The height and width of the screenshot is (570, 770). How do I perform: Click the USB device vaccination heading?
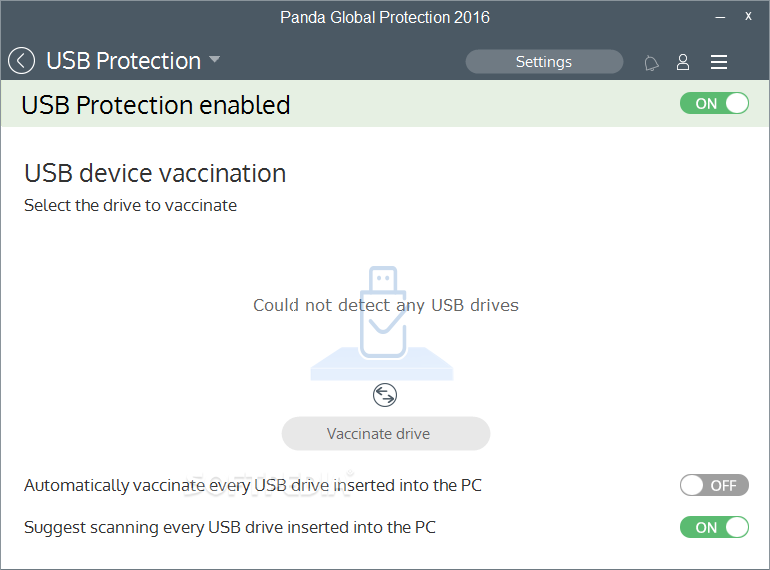tap(155, 173)
